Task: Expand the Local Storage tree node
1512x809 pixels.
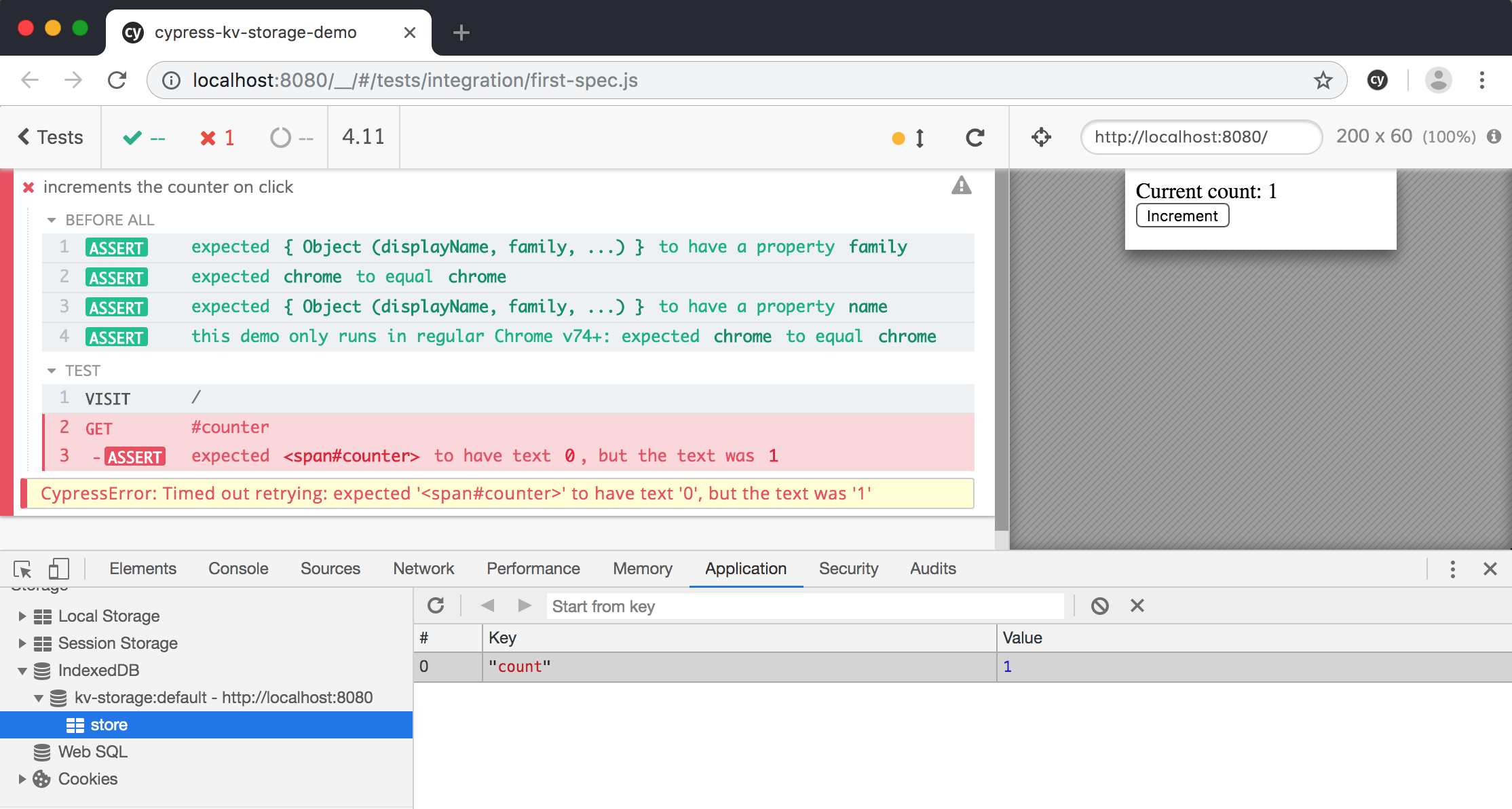Action: (22, 616)
